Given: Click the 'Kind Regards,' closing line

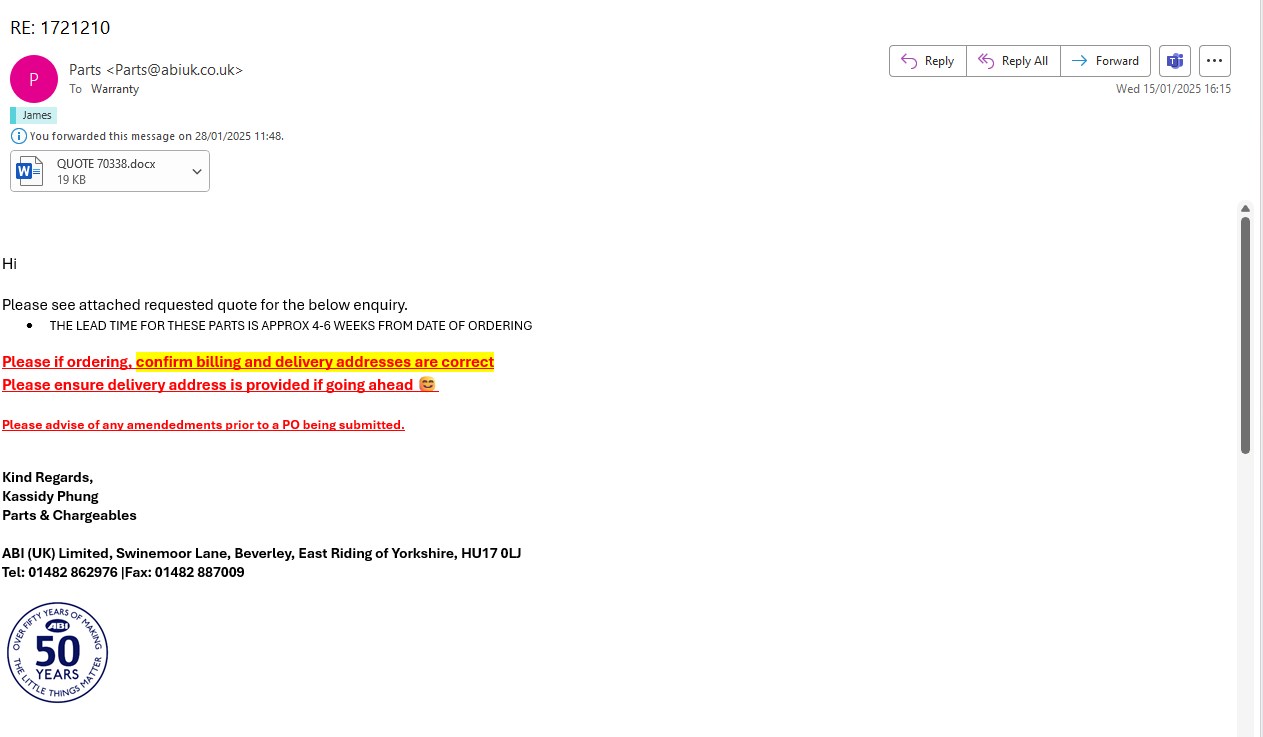Looking at the screenshot, I should click(x=47, y=477).
